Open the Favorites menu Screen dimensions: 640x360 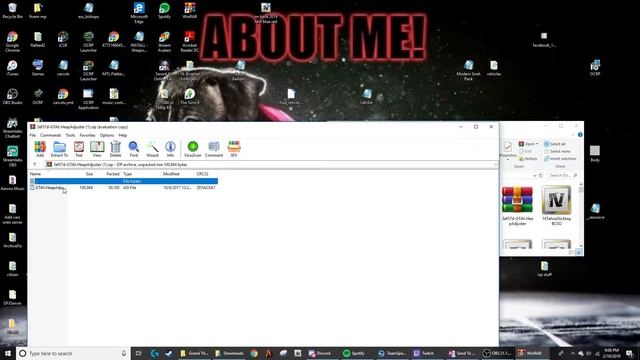tap(87, 135)
